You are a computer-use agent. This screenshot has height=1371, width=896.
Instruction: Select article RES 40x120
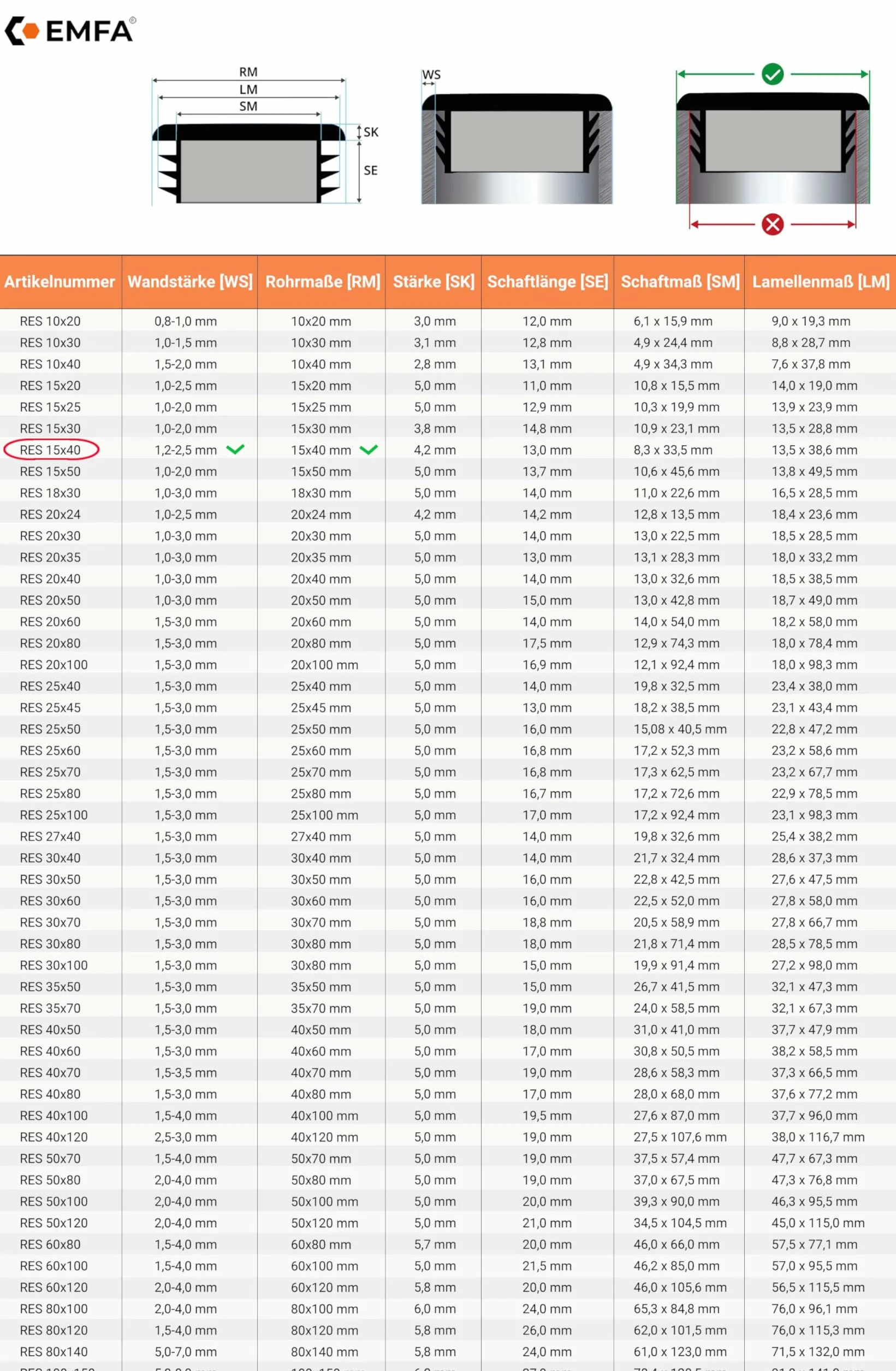point(54,1137)
